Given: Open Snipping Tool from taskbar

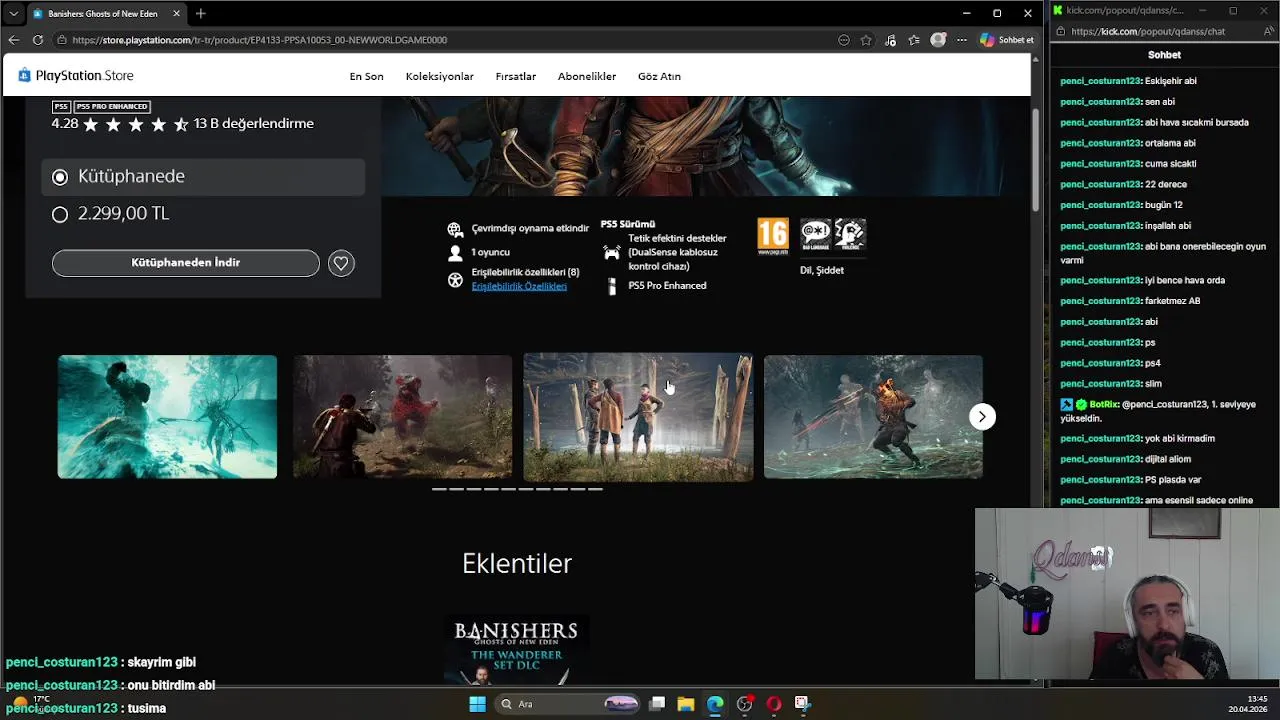Looking at the screenshot, I should [802, 704].
